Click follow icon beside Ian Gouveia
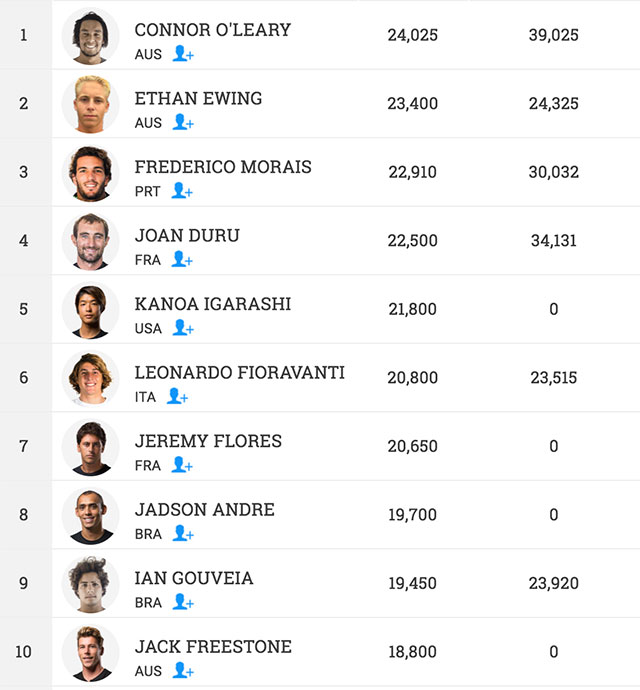 pos(182,602)
